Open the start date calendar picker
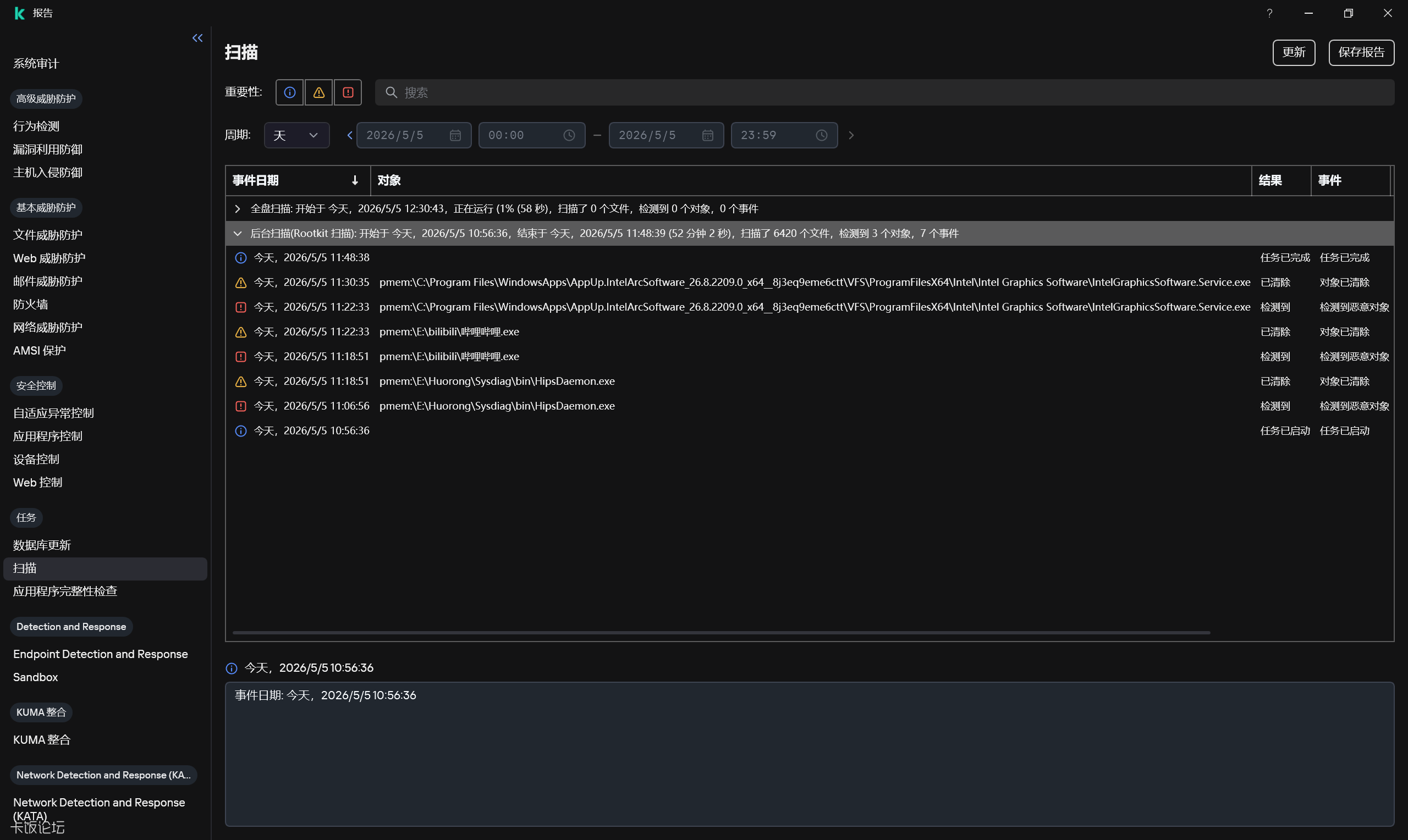Screen dimensions: 1408x840 [455, 135]
